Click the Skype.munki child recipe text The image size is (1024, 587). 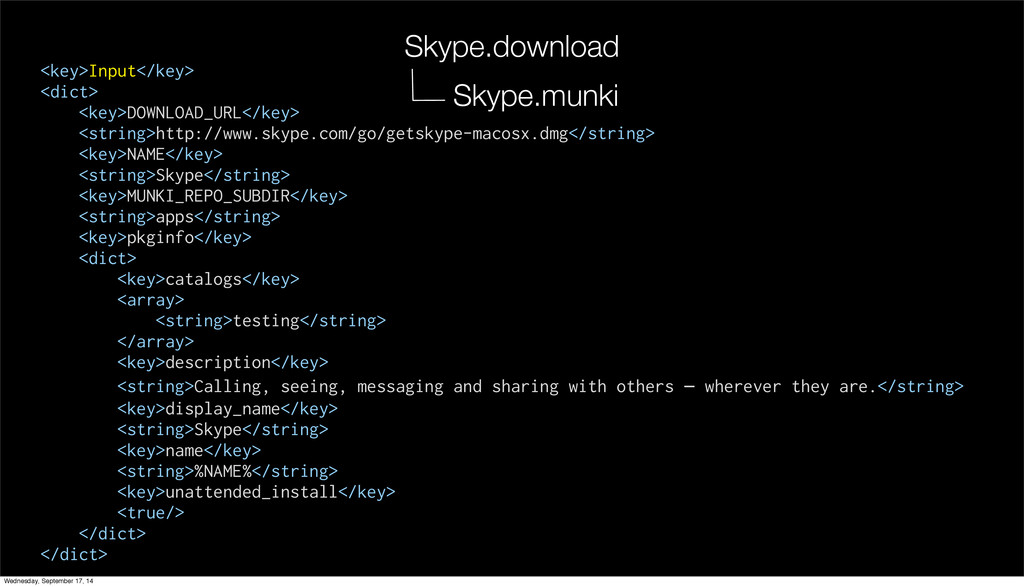535,96
